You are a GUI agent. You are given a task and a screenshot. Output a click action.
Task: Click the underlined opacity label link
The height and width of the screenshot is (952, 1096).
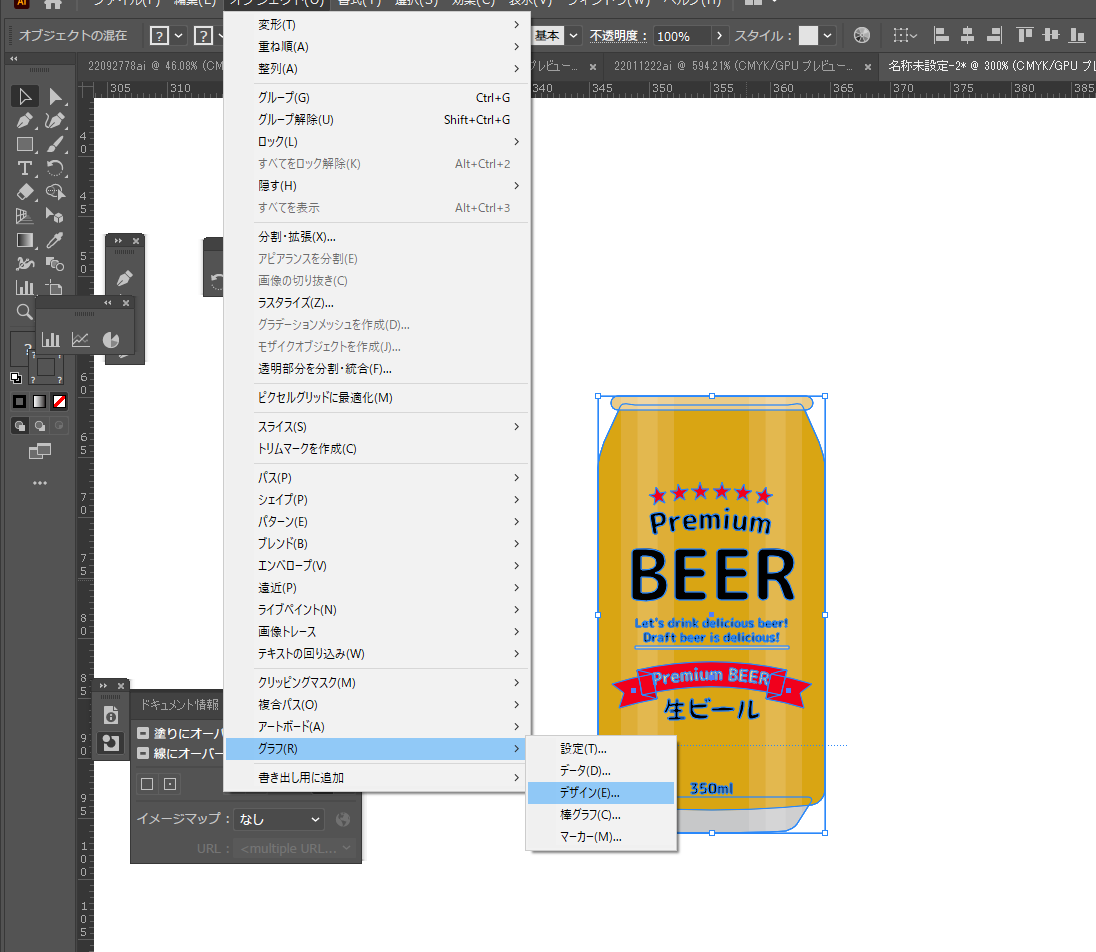point(617,36)
